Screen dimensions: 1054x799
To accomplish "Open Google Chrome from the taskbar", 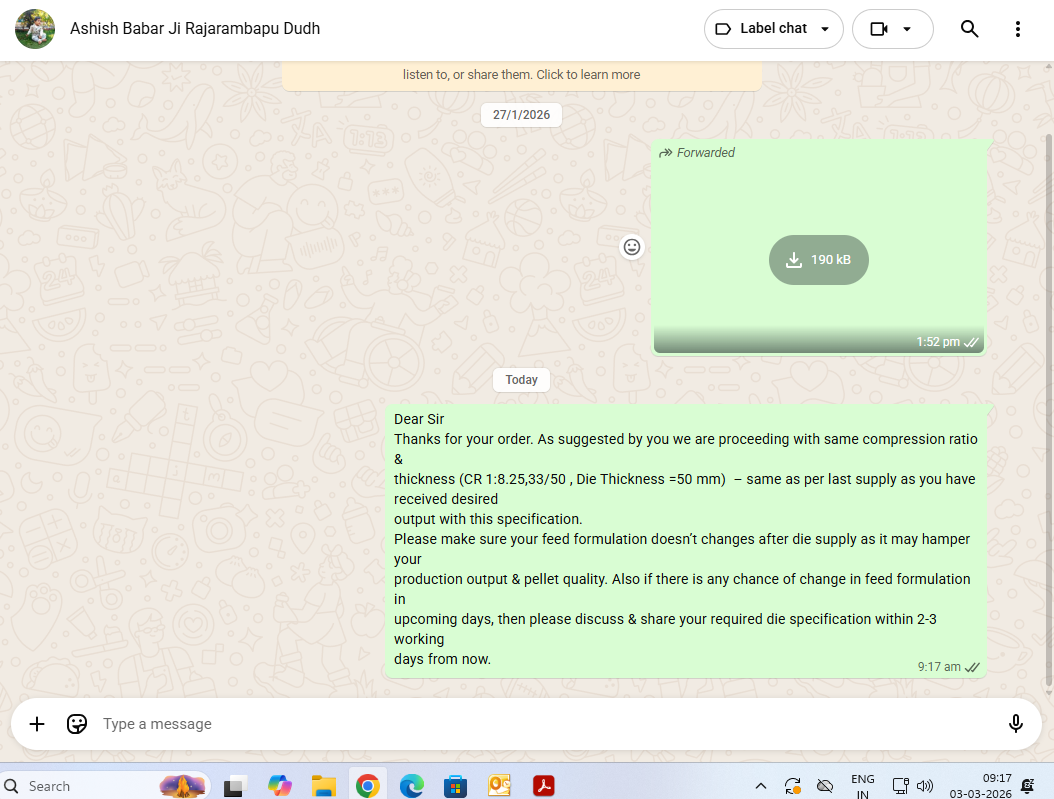I will [367, 786].
